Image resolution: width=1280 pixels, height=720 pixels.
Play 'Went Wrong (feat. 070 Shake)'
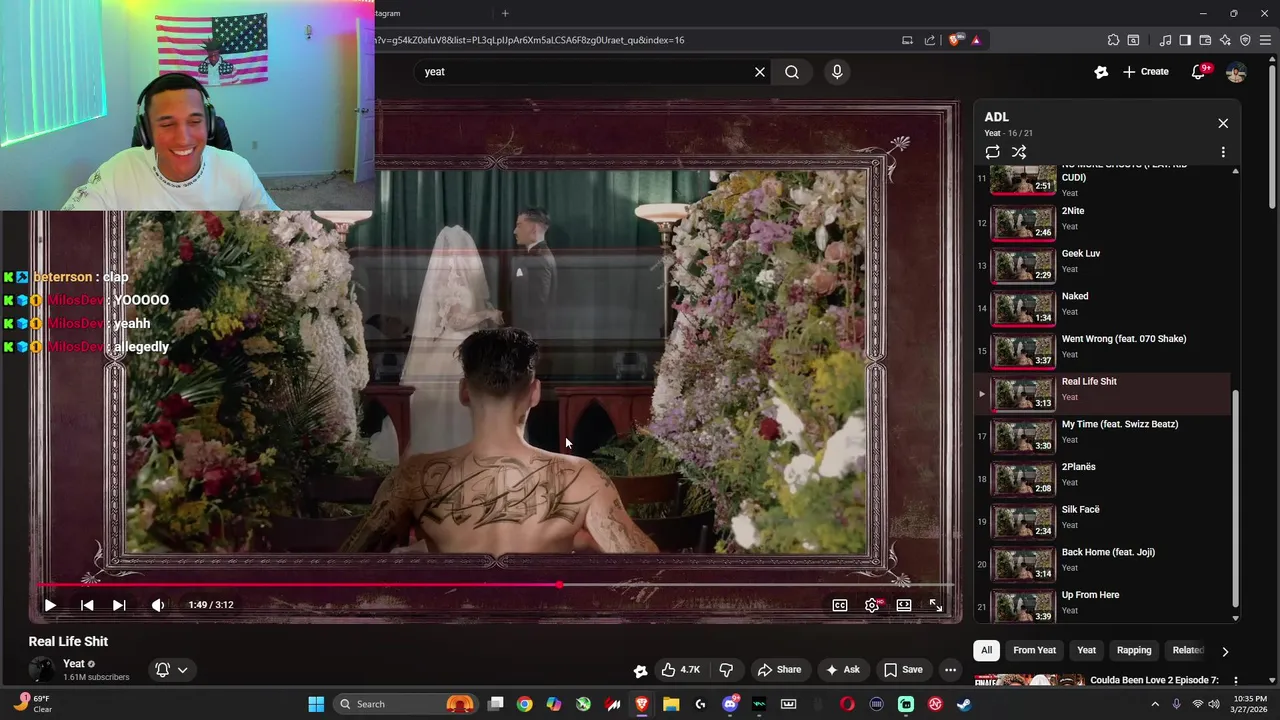(x=1102, y=350)
